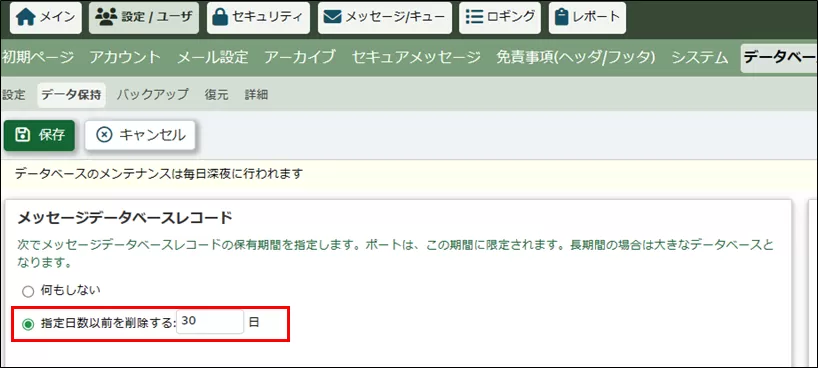This screenshot has width=818, height=368.
Task: Select the システム tab
Action: (700, 57)
